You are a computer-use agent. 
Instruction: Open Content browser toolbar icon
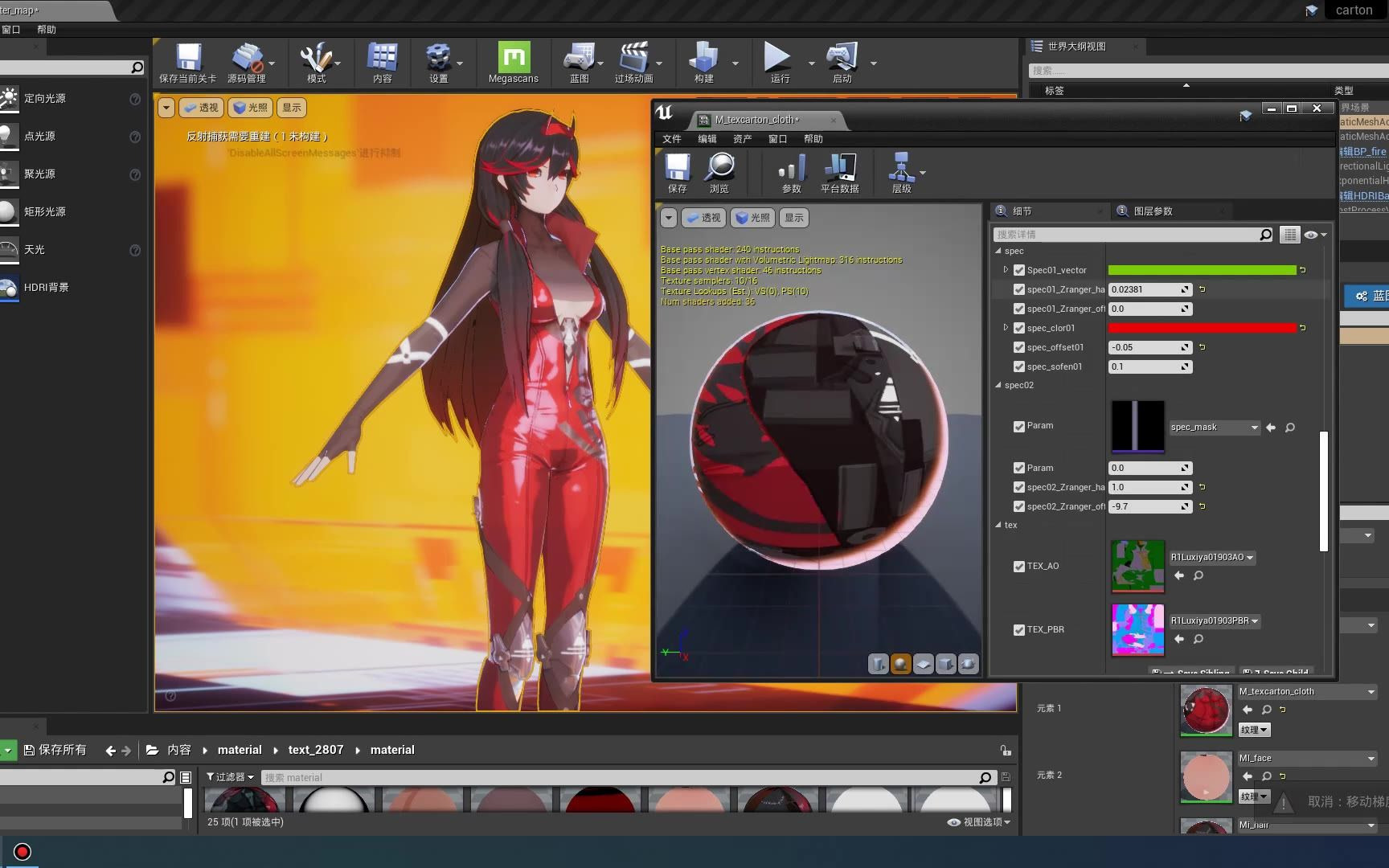point(382,63)
